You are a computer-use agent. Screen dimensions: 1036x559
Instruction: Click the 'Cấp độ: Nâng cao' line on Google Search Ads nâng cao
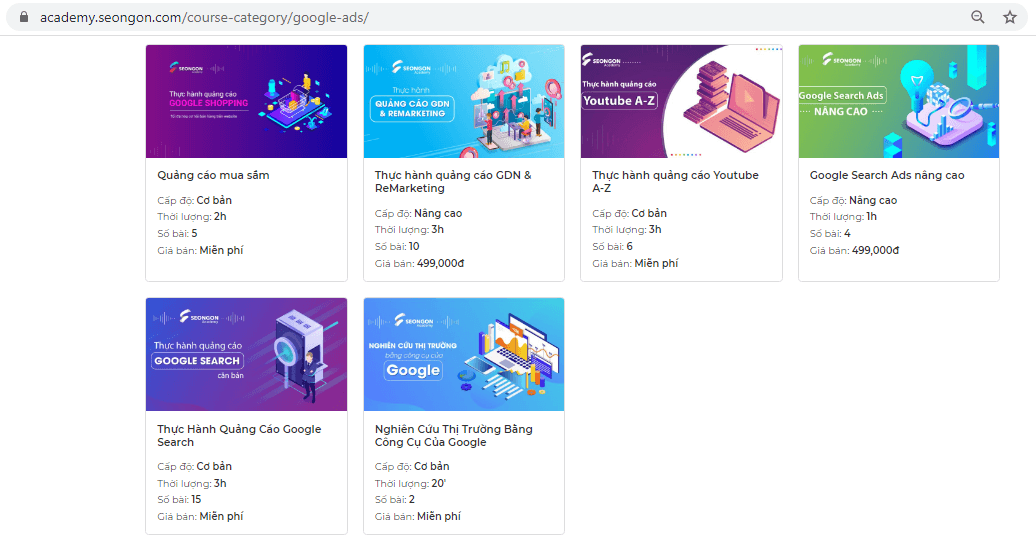(x=854, y=200)
